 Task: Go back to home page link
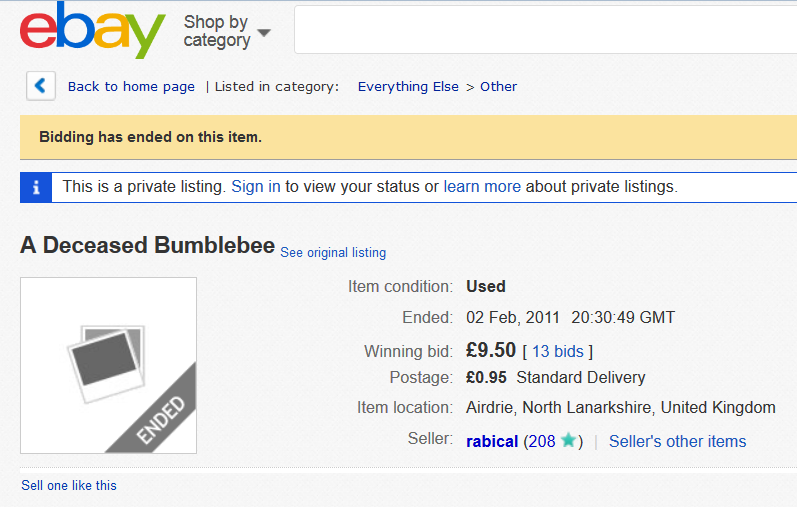click(x=131, y=87)
